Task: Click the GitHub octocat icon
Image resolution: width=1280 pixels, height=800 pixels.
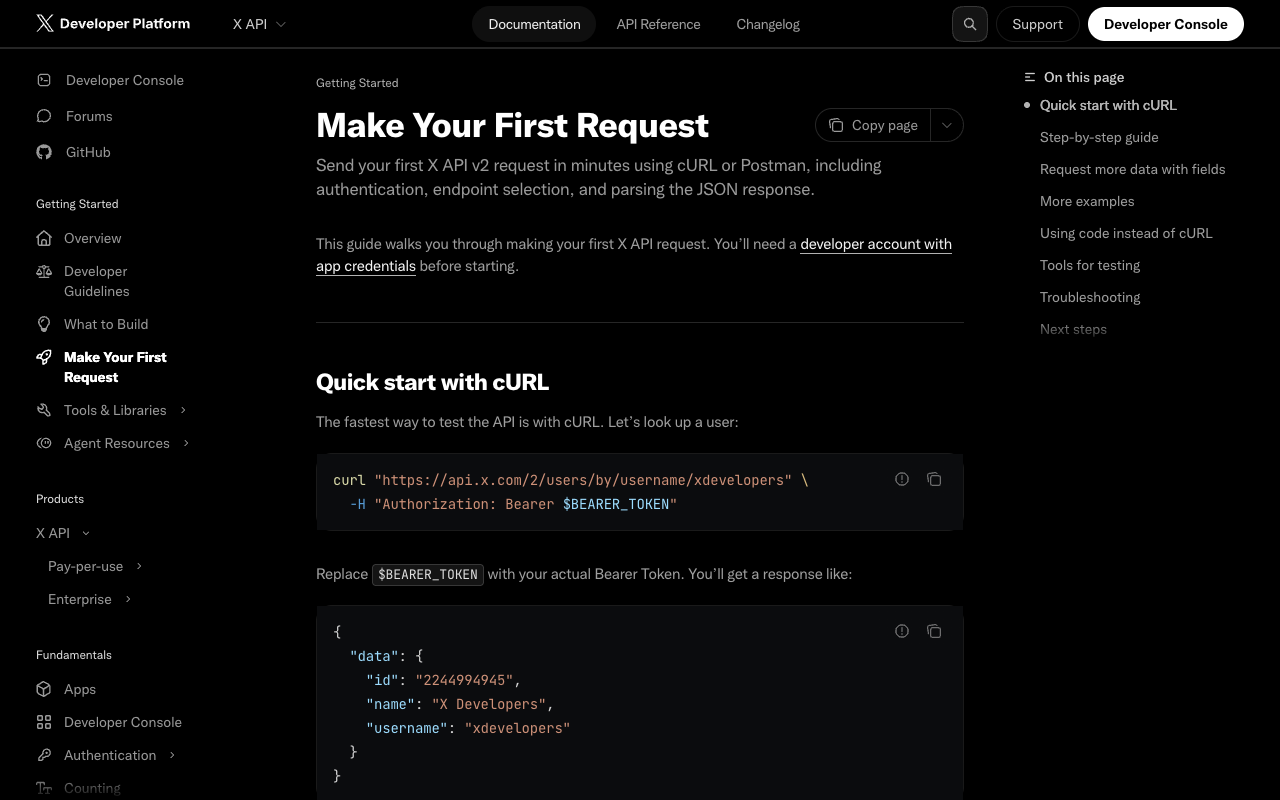Action: 44,152
